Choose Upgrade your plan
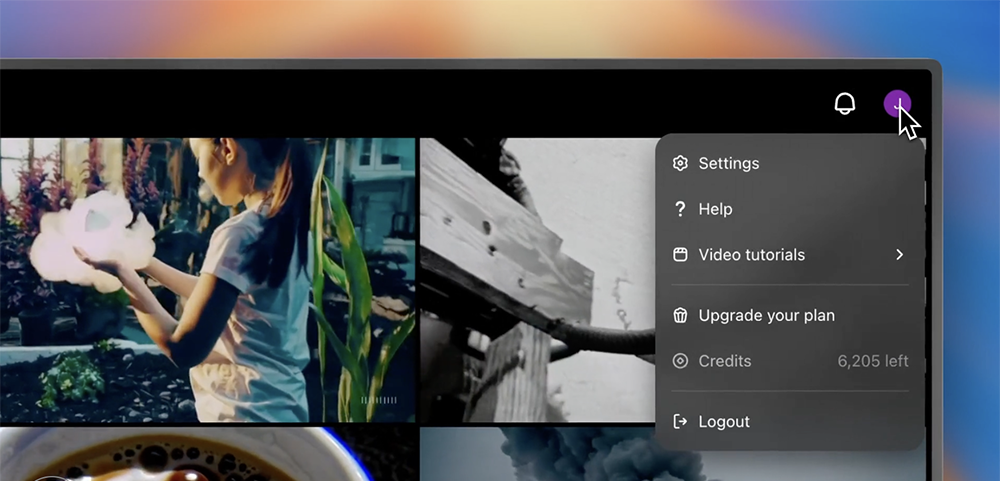The width and height of the screenshot is (1000, 481). [790, 315]
